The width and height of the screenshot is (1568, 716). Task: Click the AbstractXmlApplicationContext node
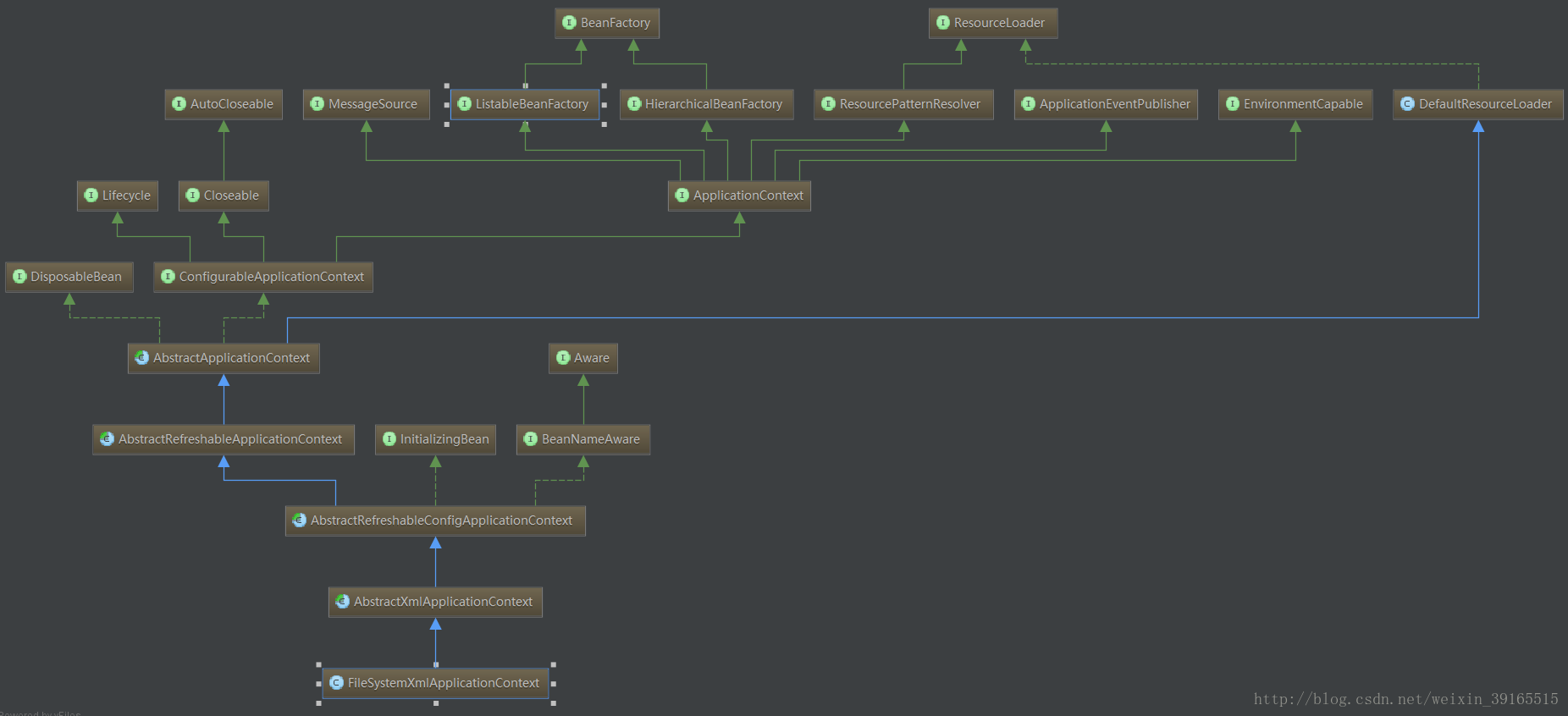[x=435, y=602]
